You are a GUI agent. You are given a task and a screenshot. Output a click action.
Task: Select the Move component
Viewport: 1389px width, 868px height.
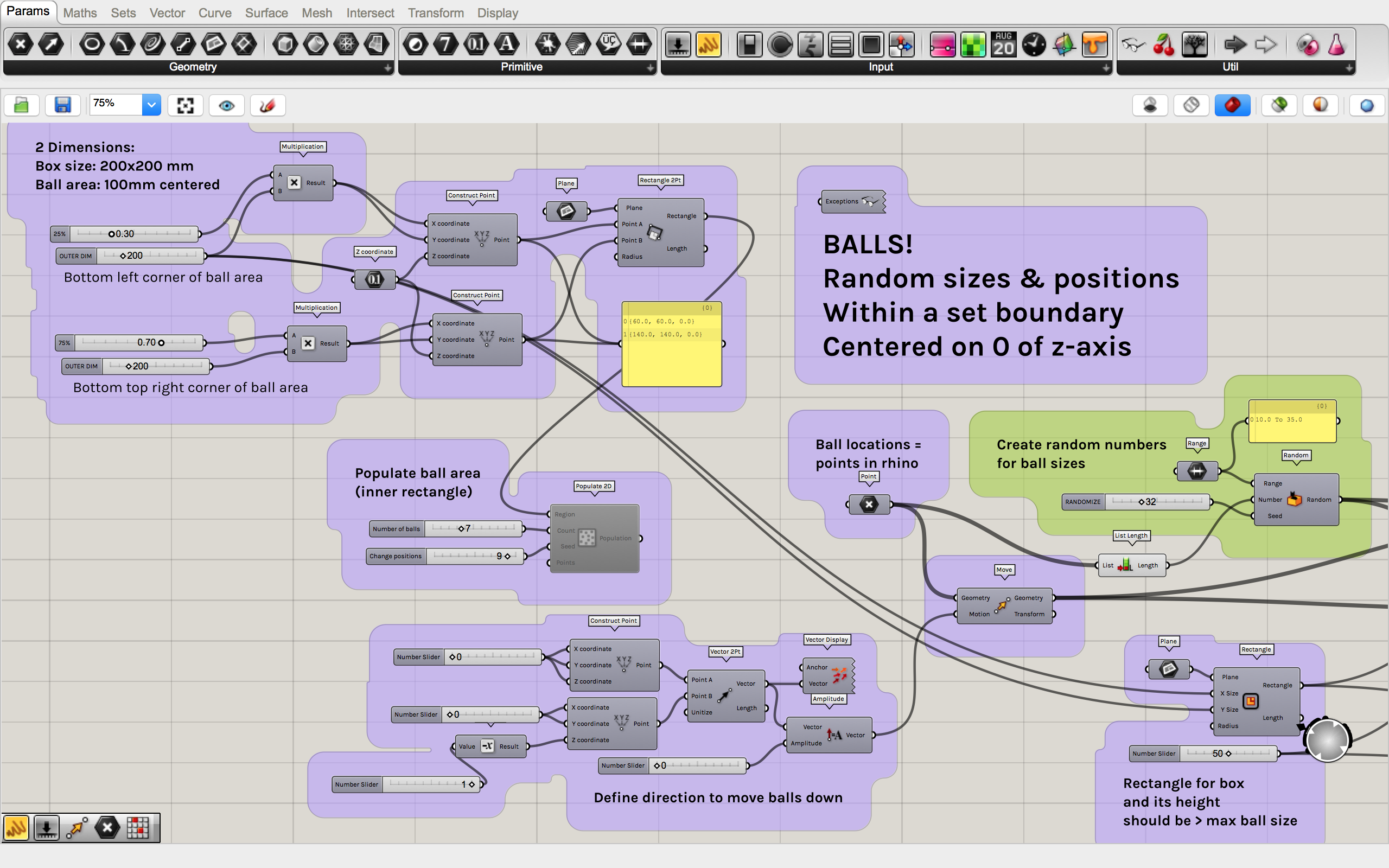tap(1004, 605)
